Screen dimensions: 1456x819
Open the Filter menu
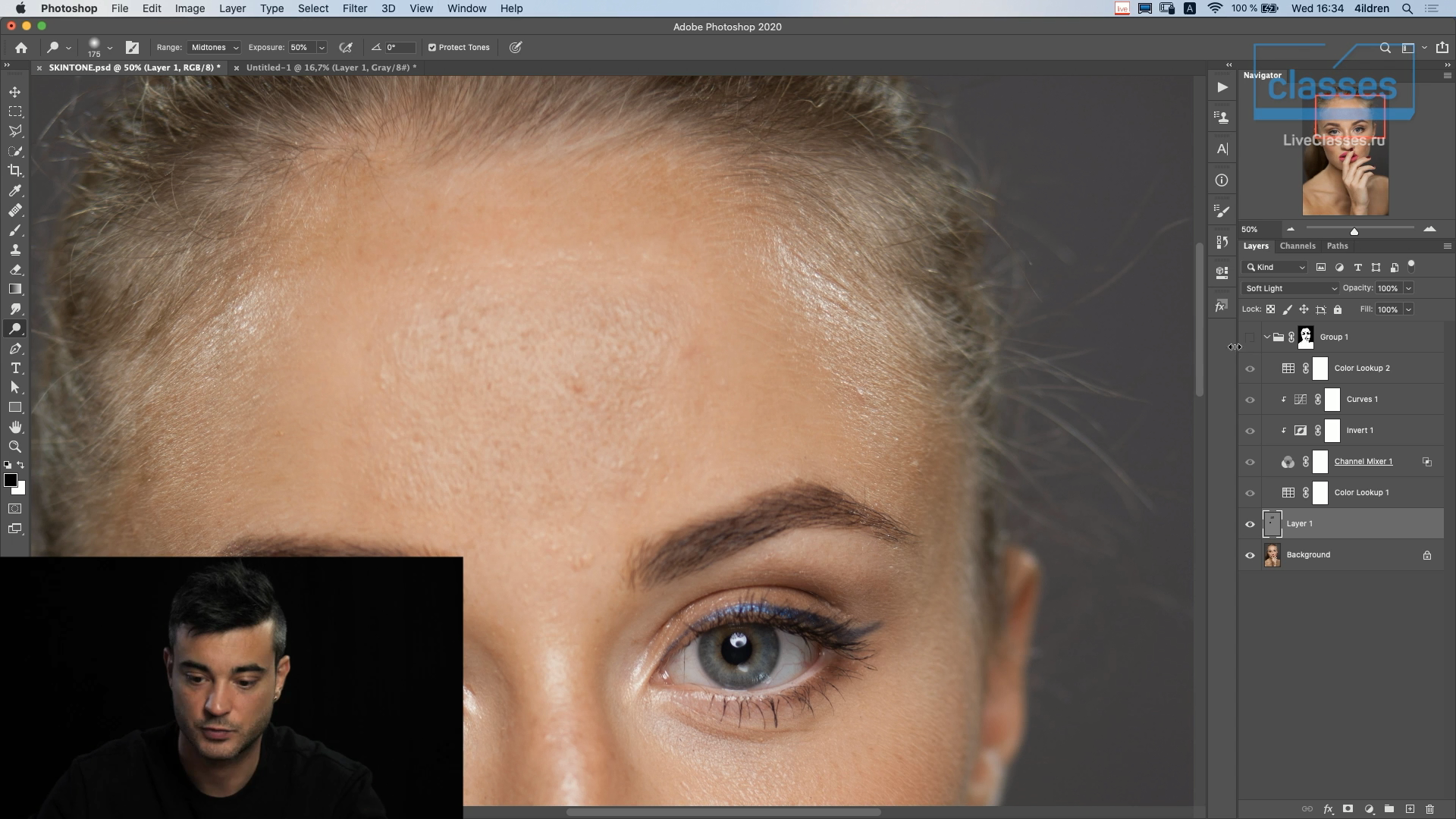tap(354, 8)
